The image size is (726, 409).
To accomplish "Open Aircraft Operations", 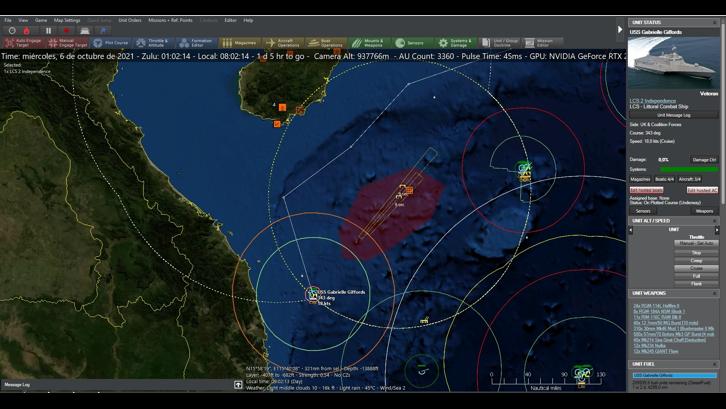I will point(283,43).
